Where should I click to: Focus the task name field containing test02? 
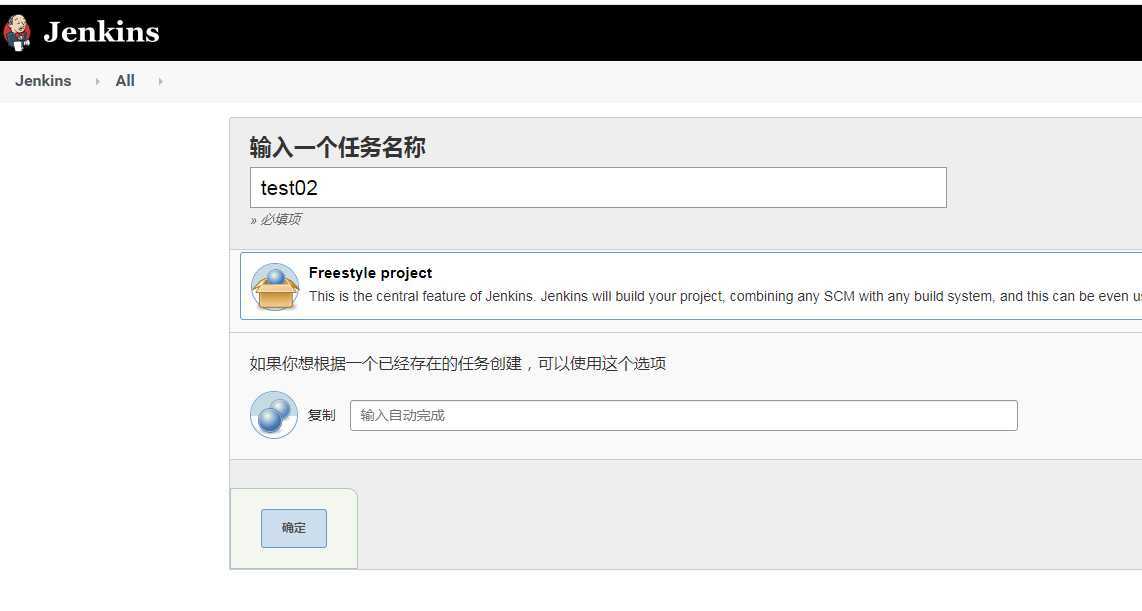[598, 188]
